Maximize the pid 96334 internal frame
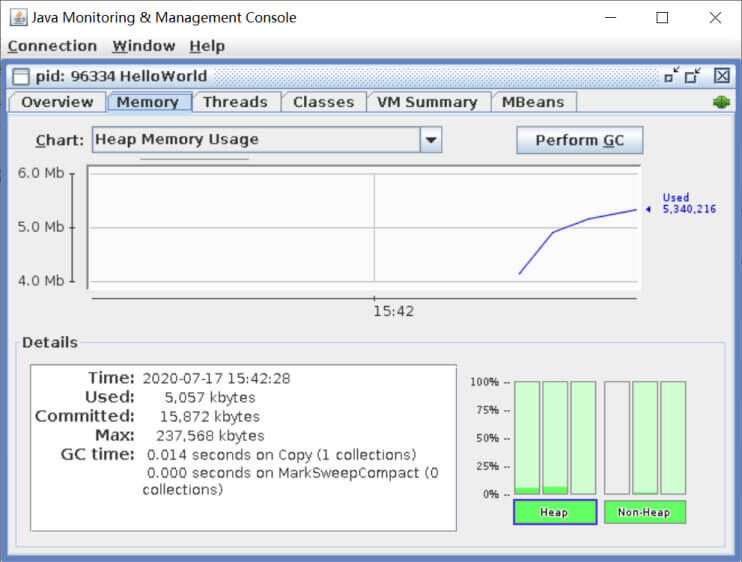Image resolution: width=742 pixels, height=562 pixels. point(693,76)
